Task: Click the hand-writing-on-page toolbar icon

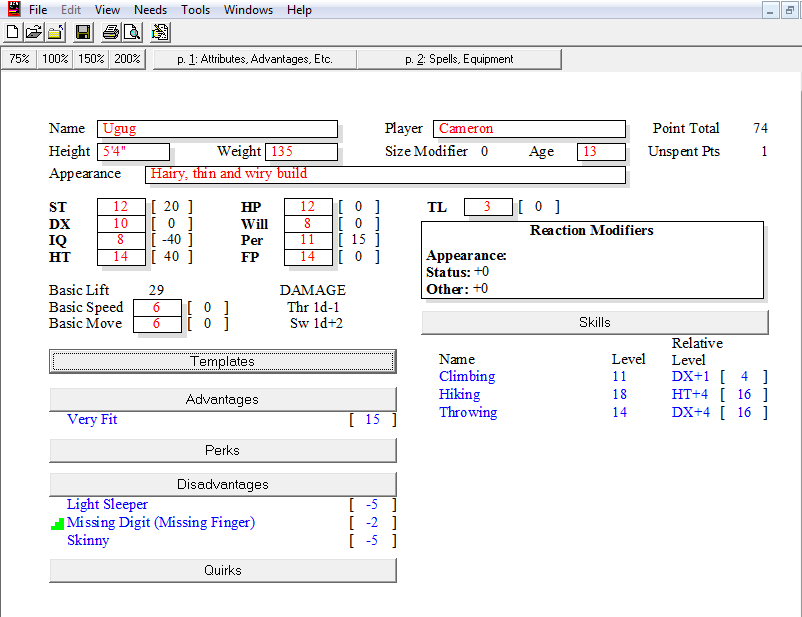Action: (160, 32)
